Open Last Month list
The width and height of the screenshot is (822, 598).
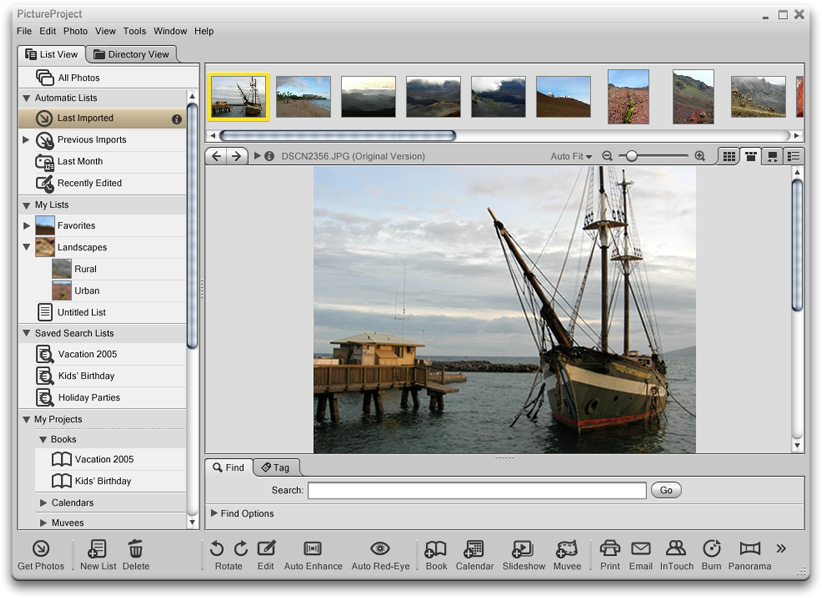coord(102,161)
